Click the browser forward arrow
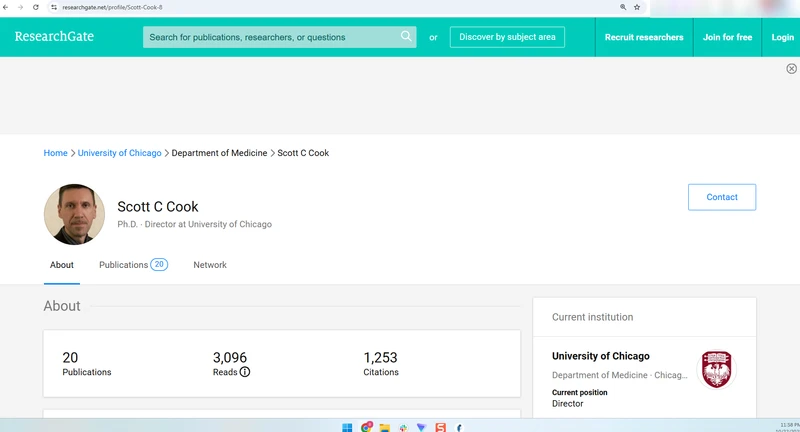The image size is (800, 432). tap(20, 7)
